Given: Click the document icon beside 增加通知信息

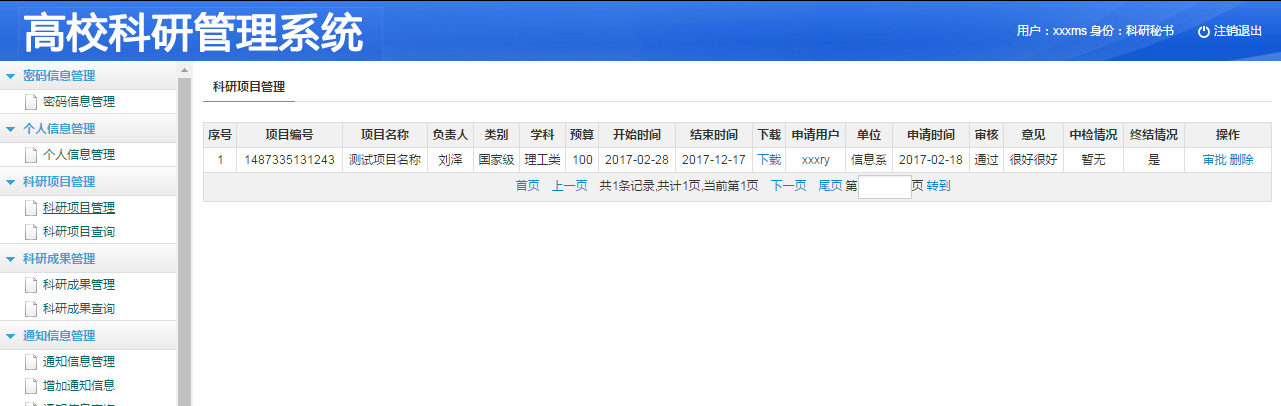Looking at the screenshot, I should (x=30, y=385).
